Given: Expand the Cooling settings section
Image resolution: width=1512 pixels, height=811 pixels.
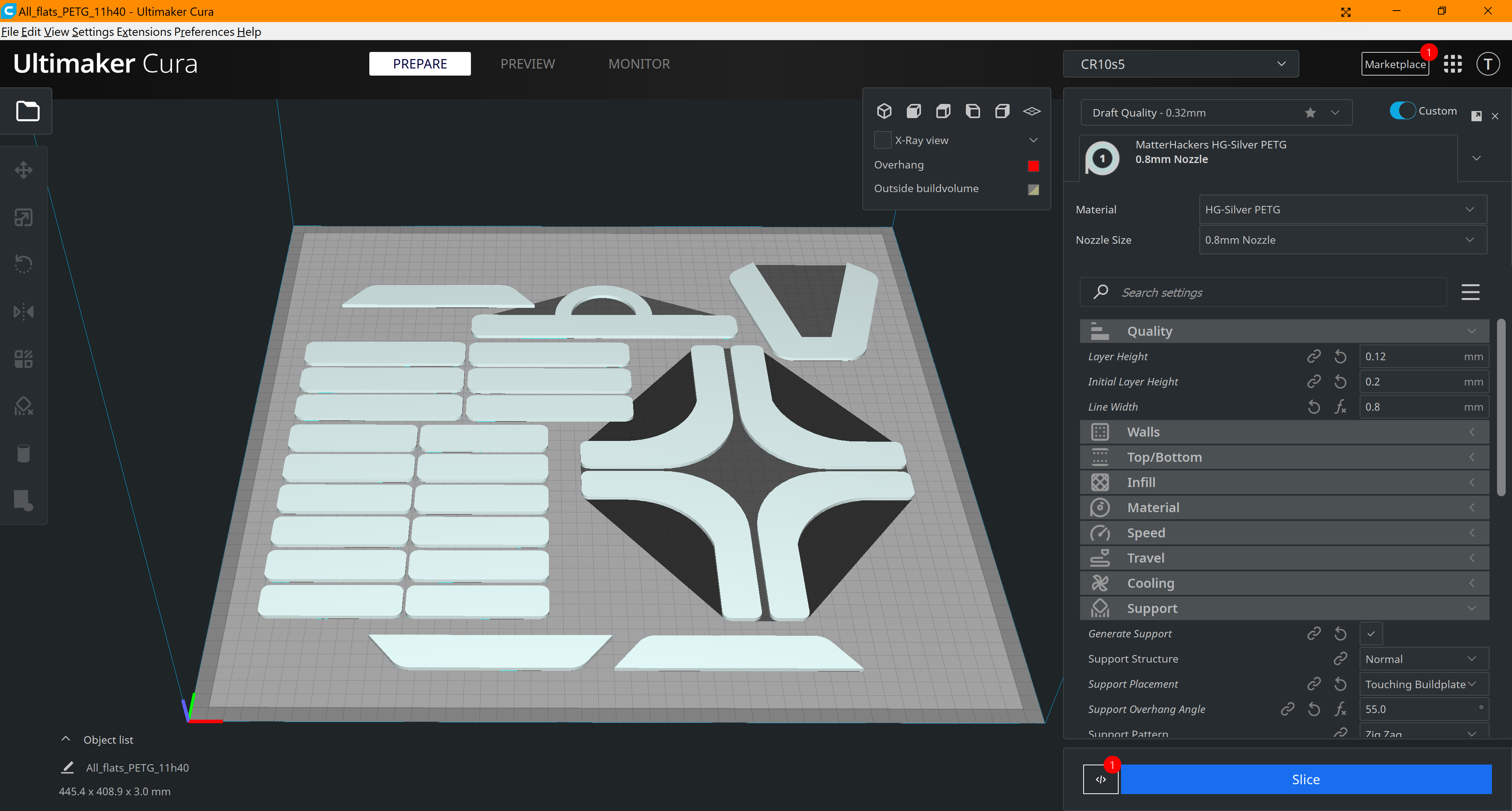Looking at the screenshot, I should pos(1284,583).
